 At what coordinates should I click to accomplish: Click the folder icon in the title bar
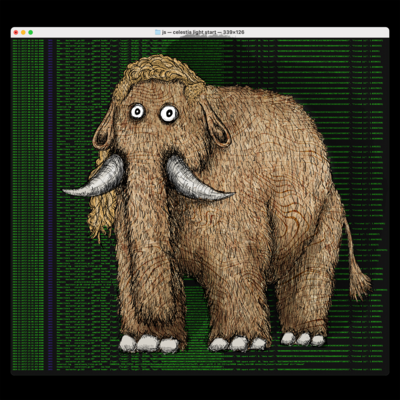point(158,32)
